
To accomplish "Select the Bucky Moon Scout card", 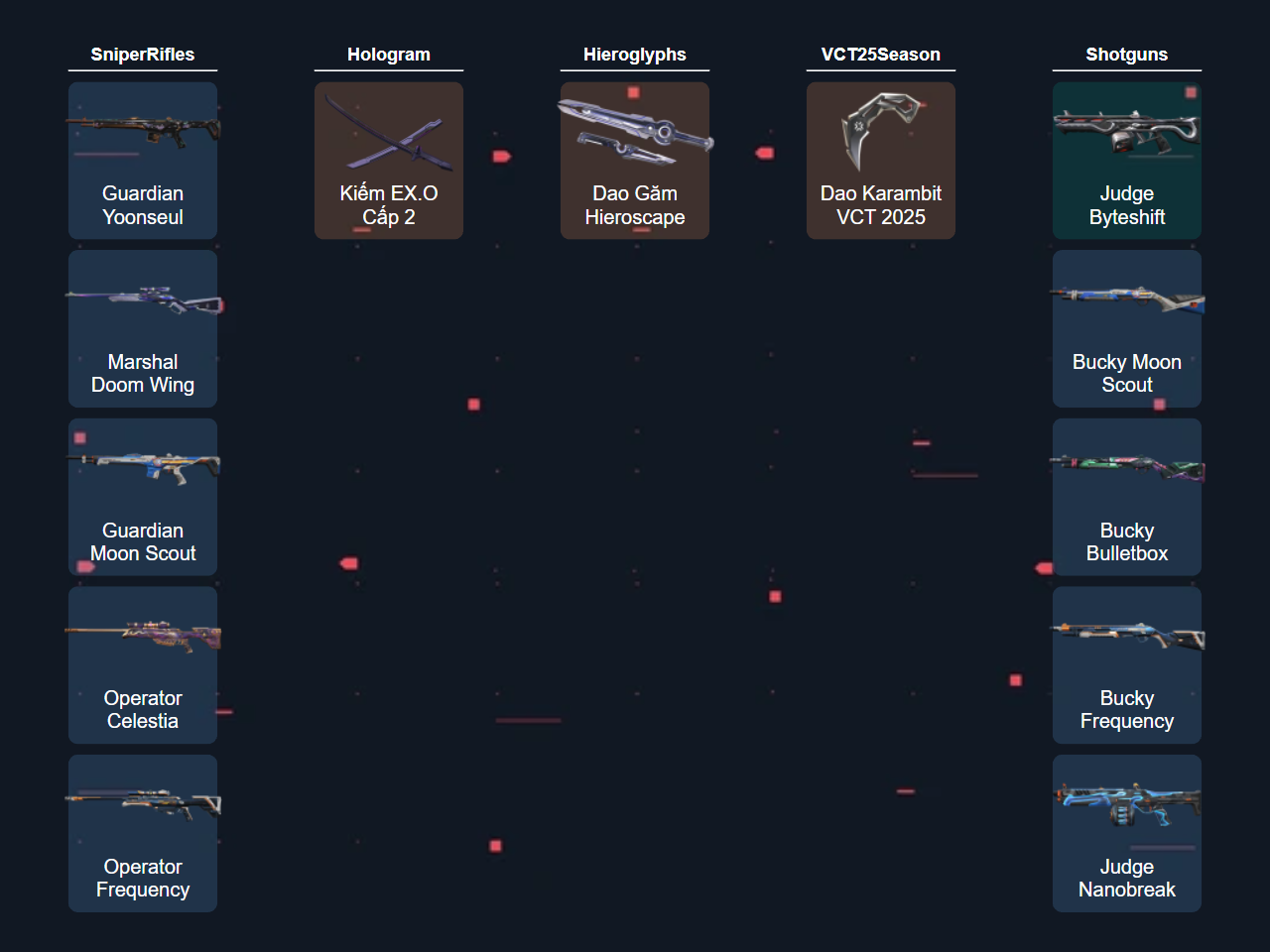I will pyautogui.click(x=1127, y=328).
